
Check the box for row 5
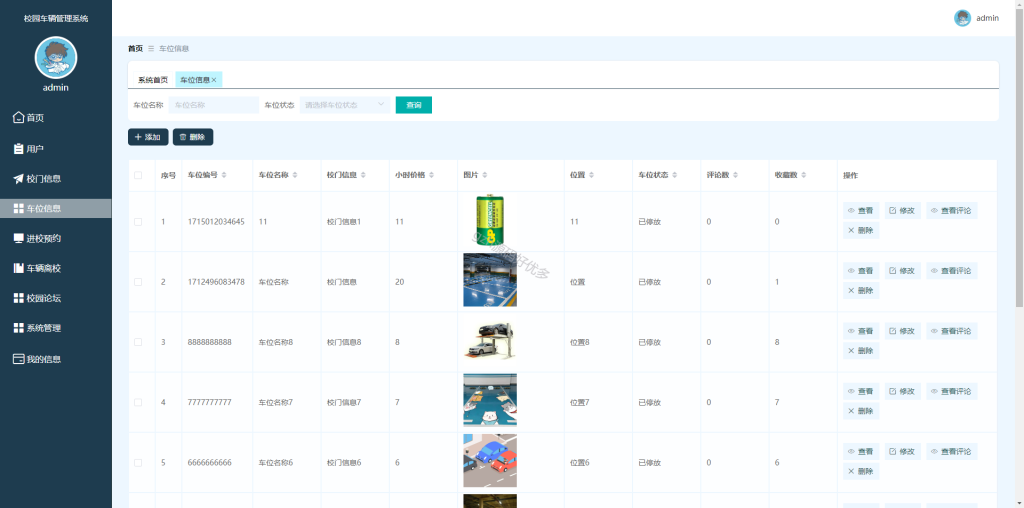pos(138,462)
